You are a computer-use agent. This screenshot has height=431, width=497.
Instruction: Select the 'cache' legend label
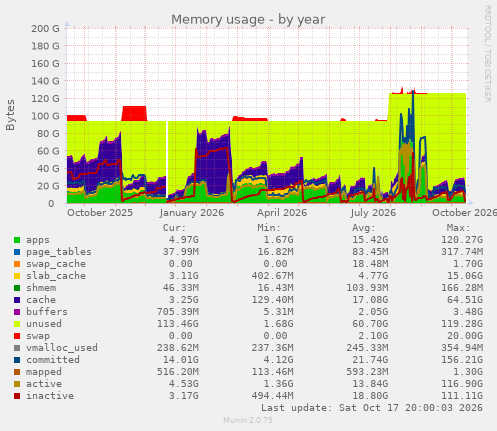pos(41,300)
